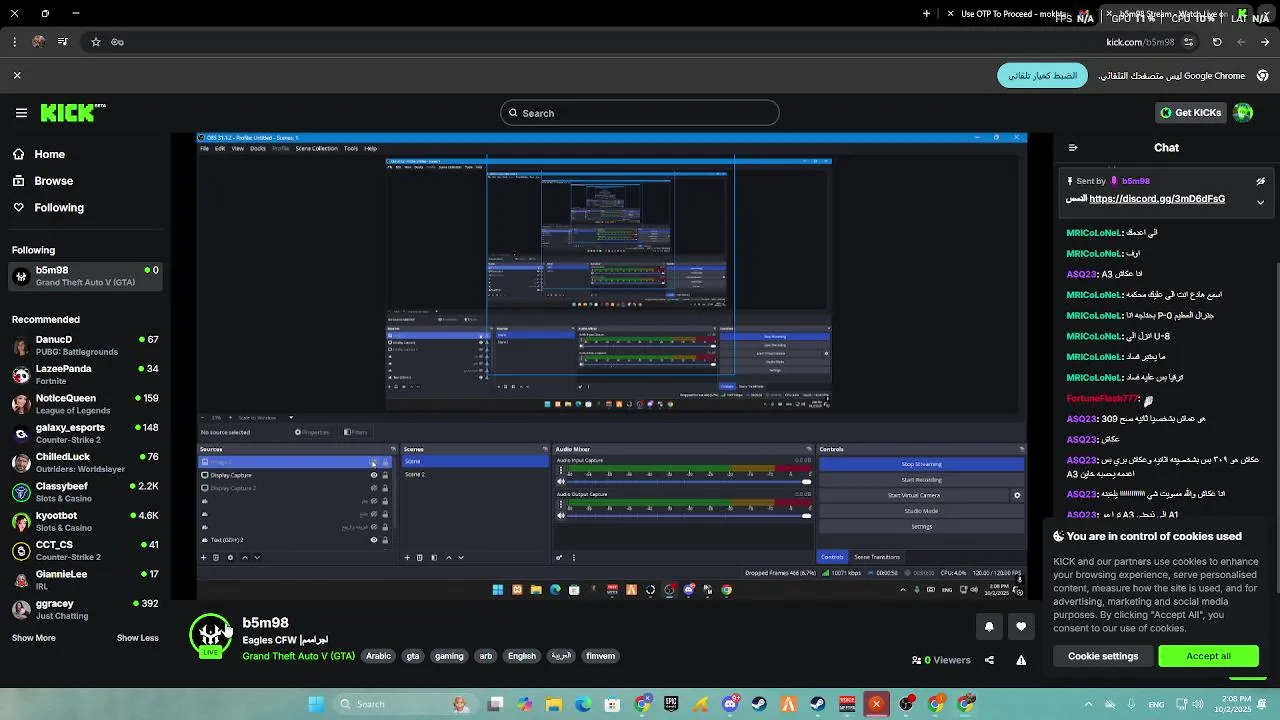
Task: Open LazeePanda recommended channel
Action: (85, 374)
